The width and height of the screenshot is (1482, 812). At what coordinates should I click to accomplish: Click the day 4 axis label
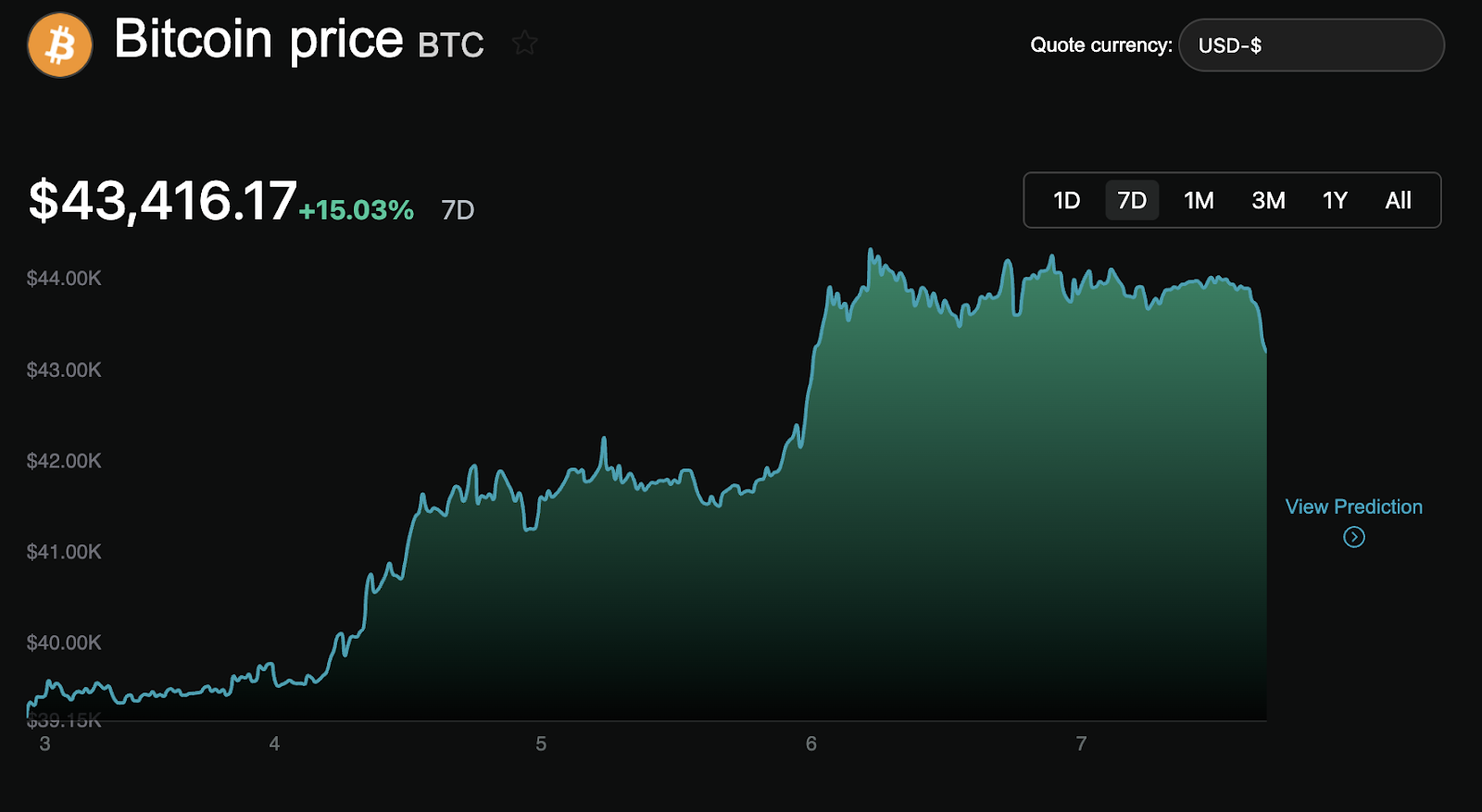pos(274,743)
